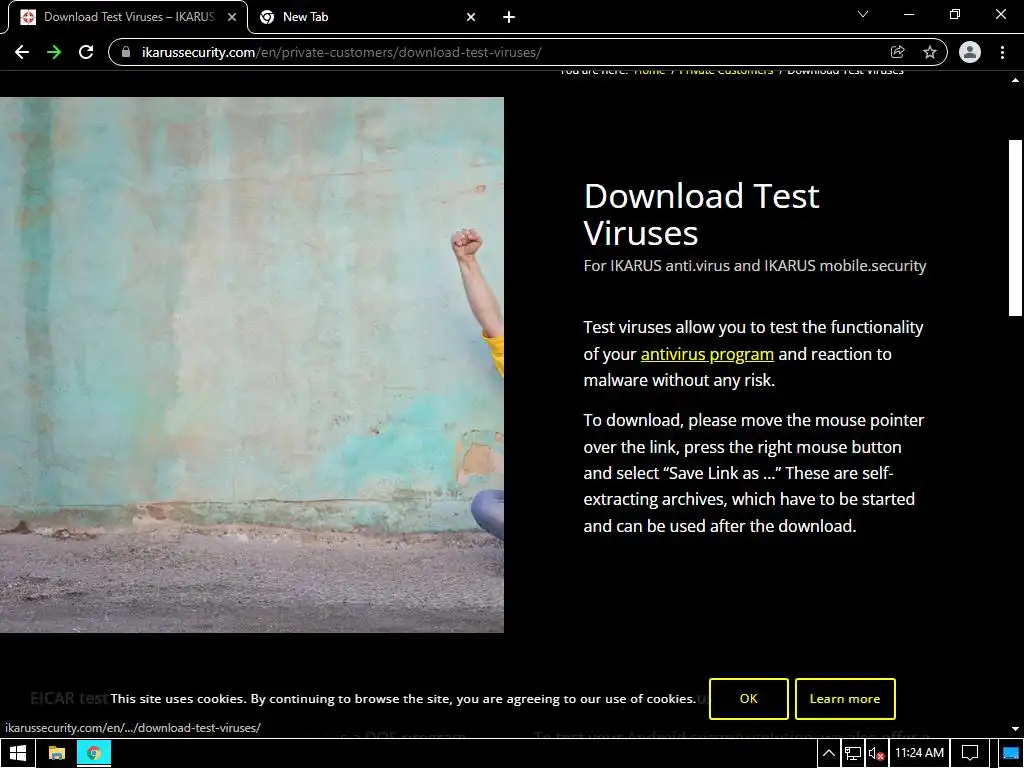The image size is (1024, 768).
Task: View site info via the padlock icon
Action: [x=126, y=52]
